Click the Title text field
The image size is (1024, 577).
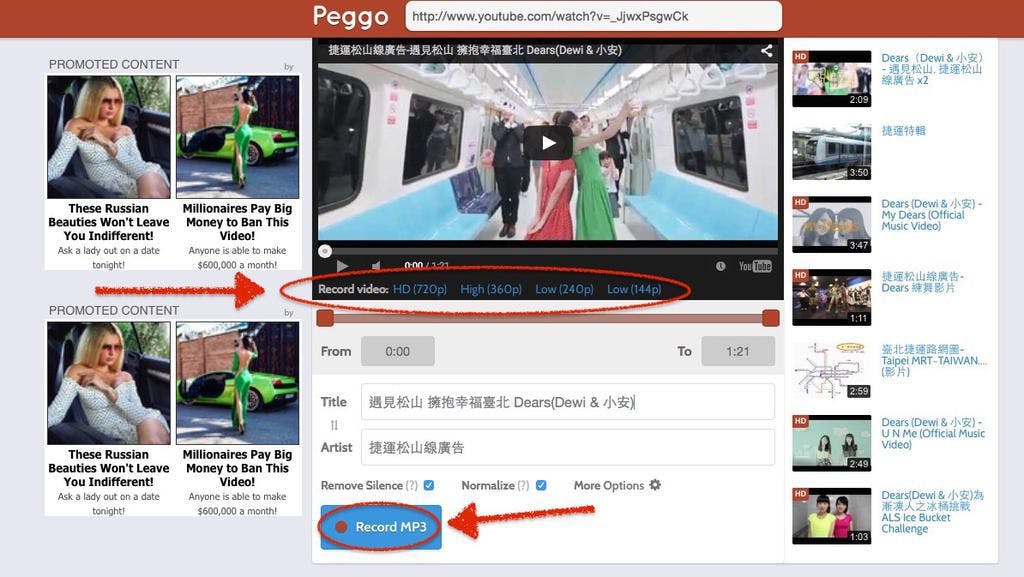click(568, 402)
